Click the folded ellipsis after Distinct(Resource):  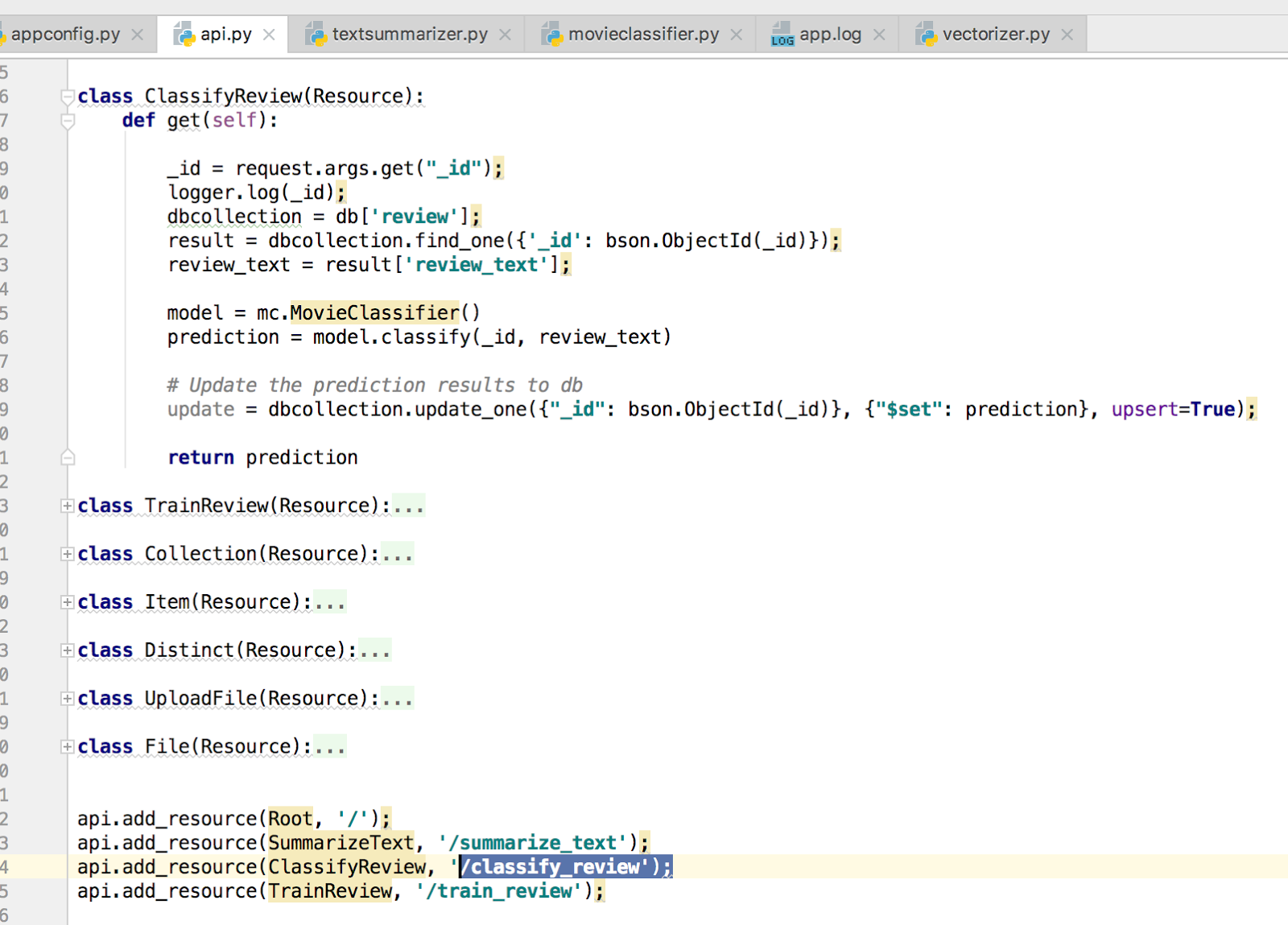pos(374,650)
